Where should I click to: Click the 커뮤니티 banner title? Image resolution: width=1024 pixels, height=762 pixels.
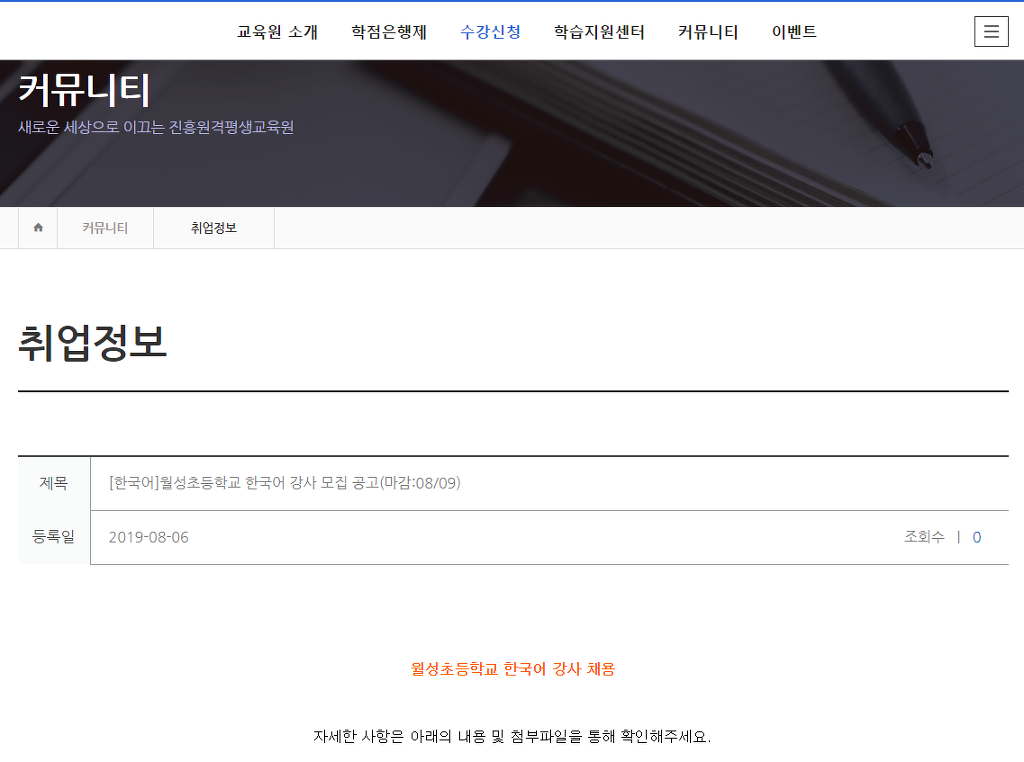click(85, 89)
